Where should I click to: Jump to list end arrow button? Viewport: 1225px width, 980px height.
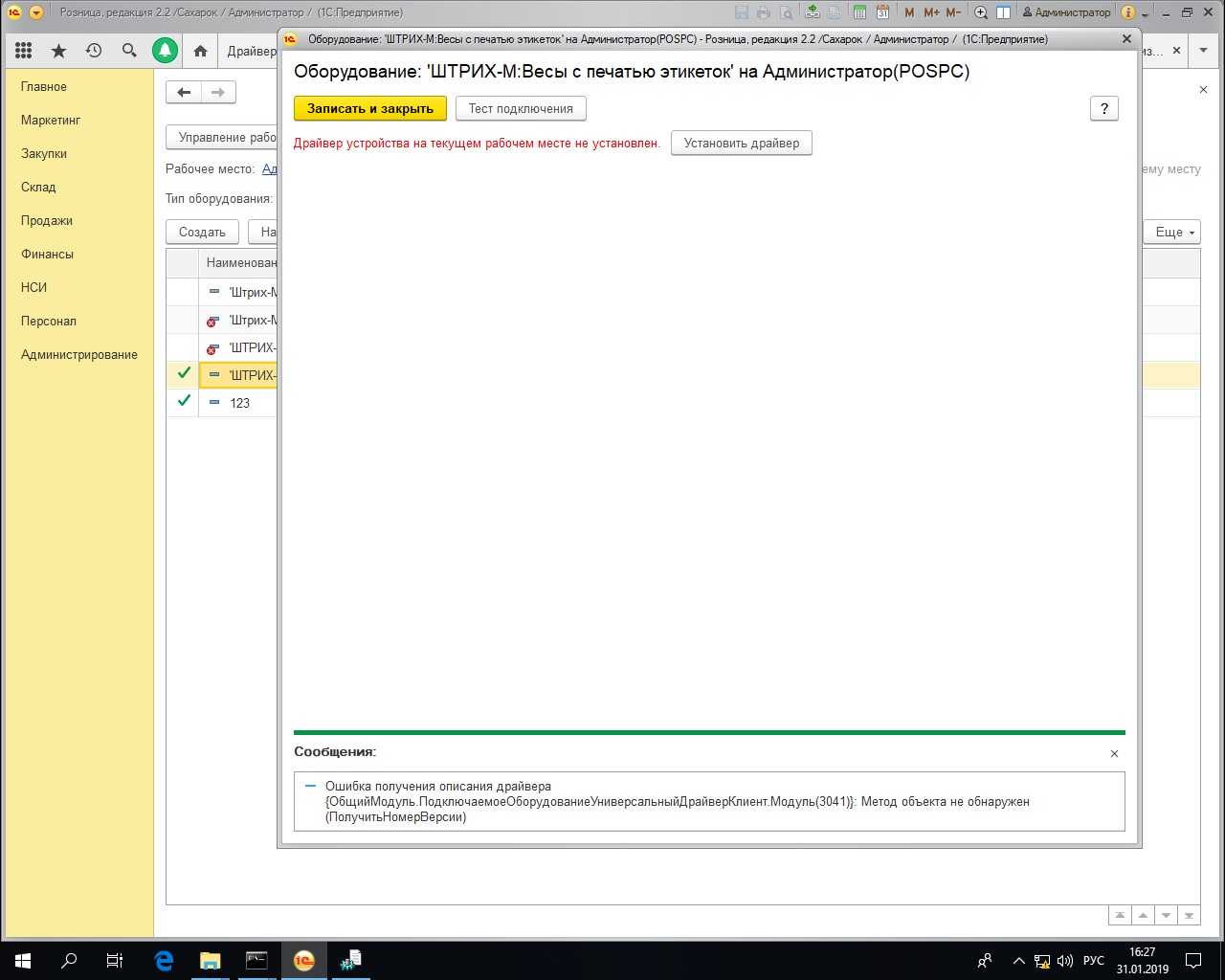[x=1189, y=915]
